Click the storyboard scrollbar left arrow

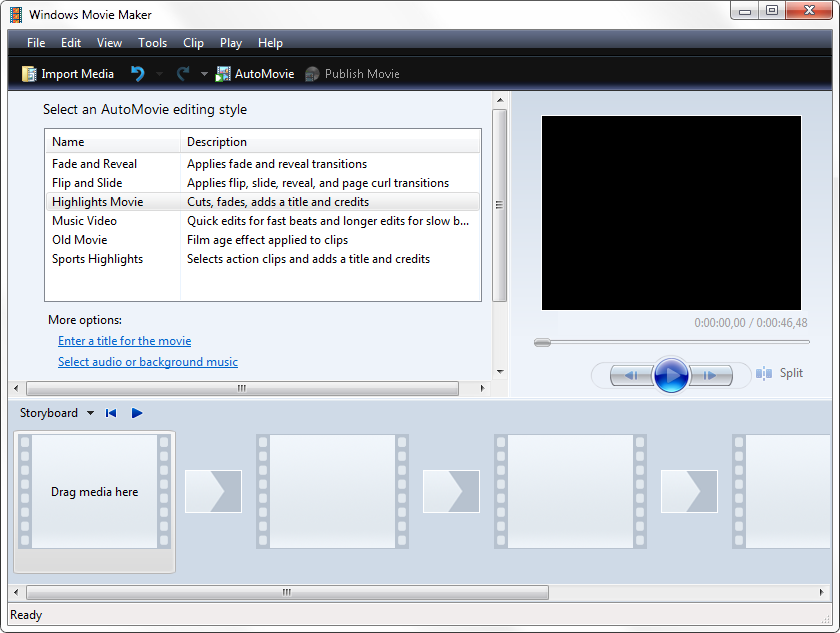pyautogui.click(x=16, y=592)
